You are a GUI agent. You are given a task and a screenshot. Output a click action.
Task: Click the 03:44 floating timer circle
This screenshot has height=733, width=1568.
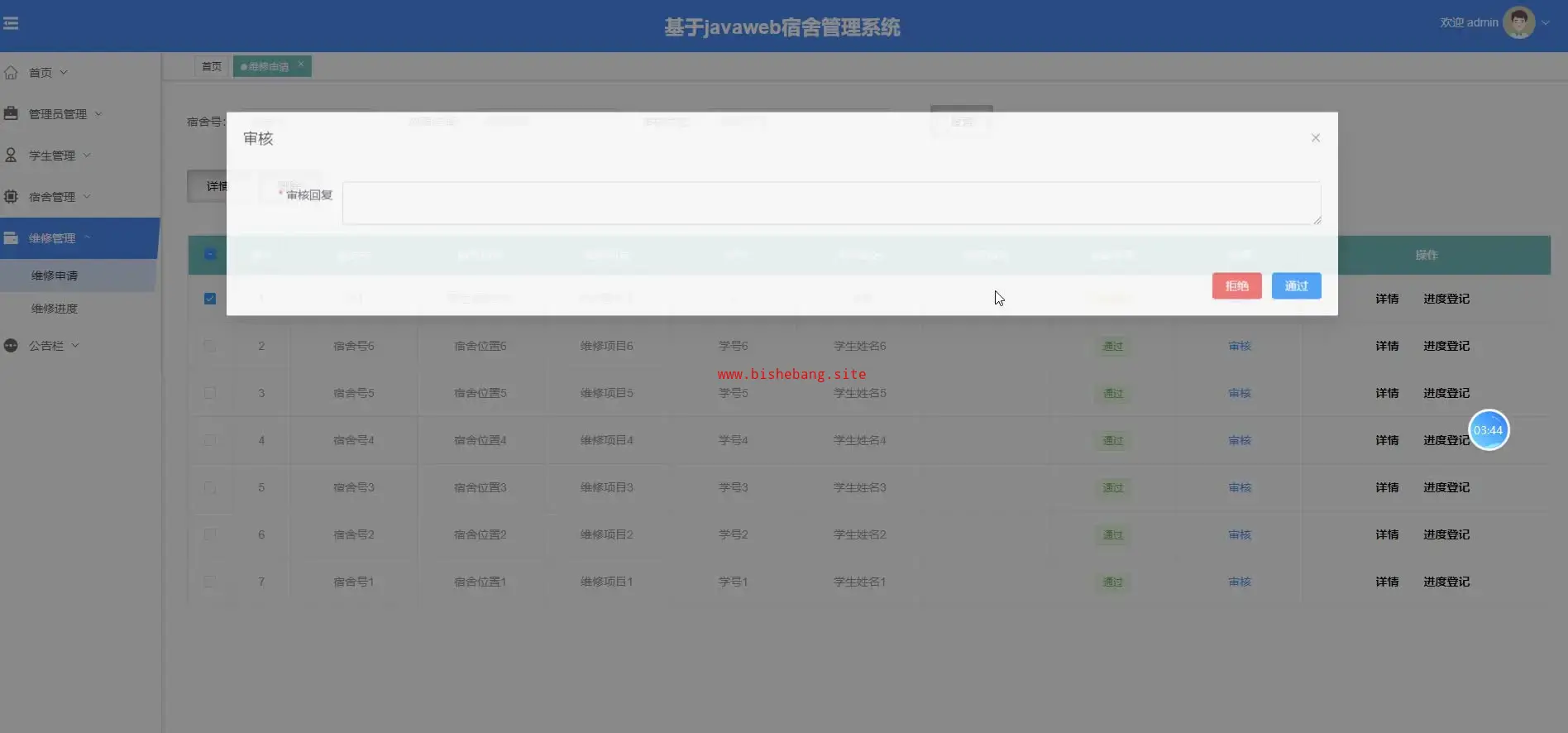pyautogui.click(x=1488, y=430)
